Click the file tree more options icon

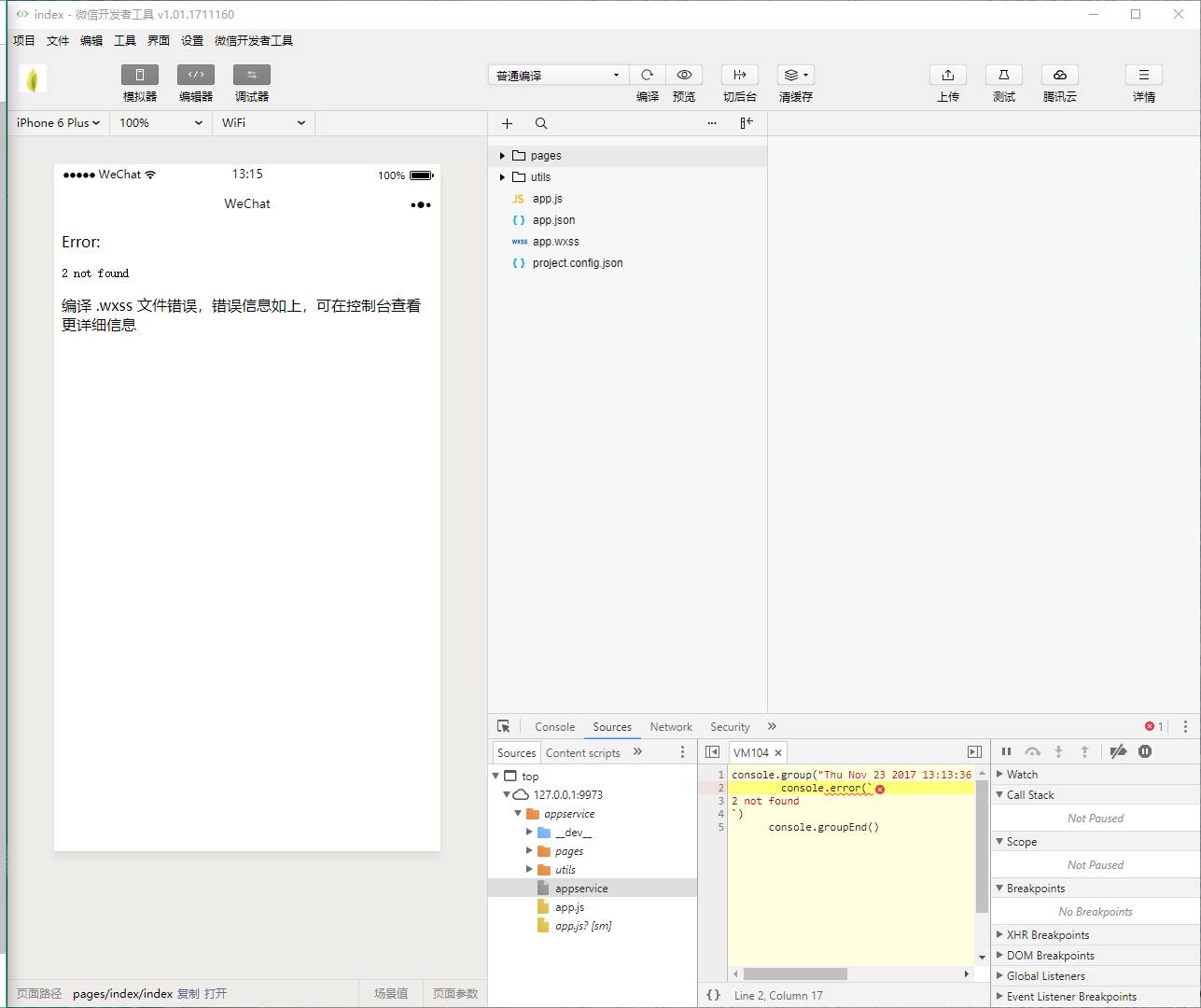click(712, 123)
